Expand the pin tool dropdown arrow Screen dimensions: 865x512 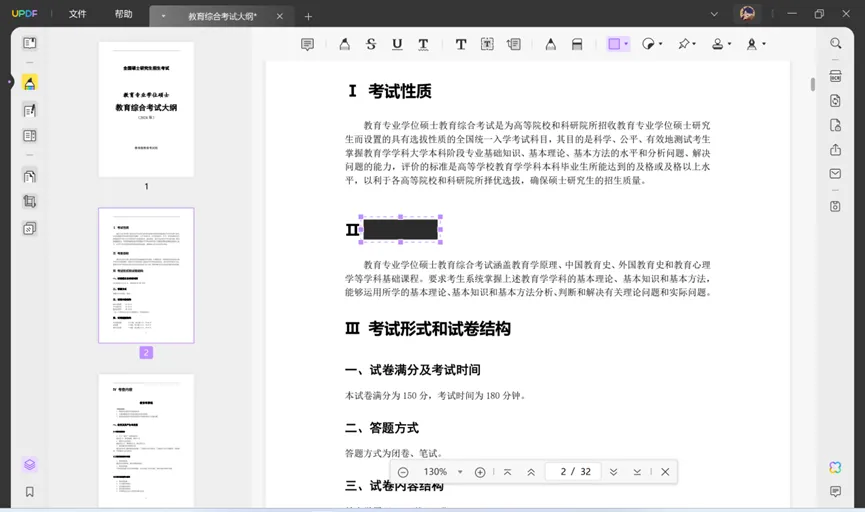[694, 44]
